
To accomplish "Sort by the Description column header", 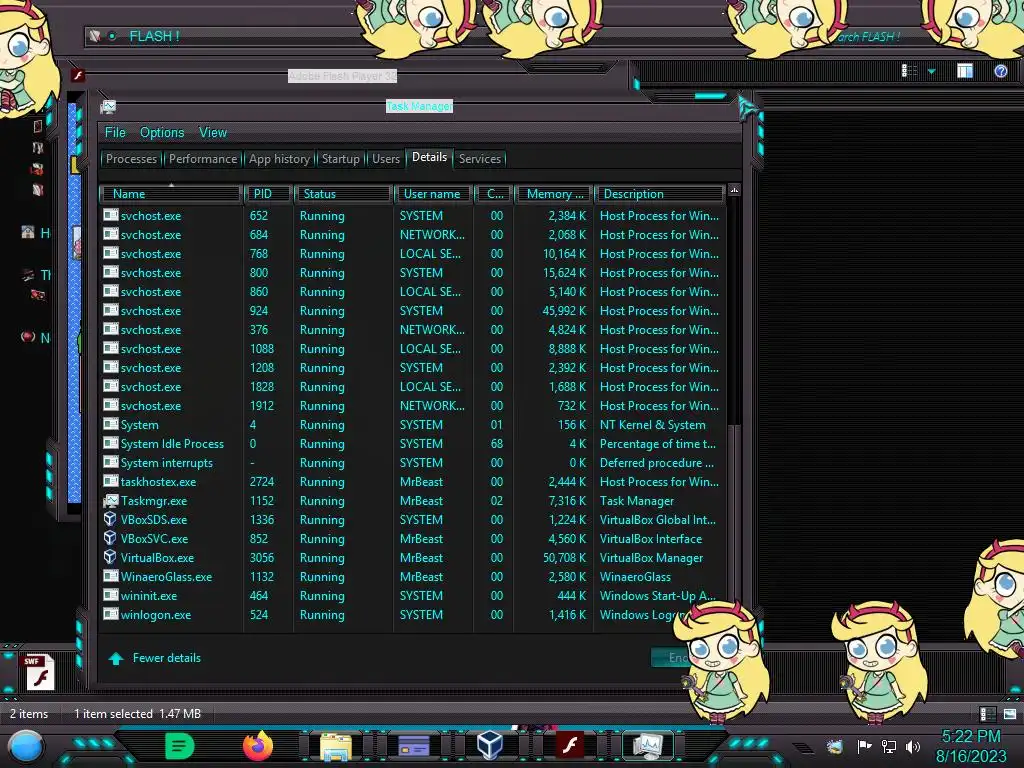I will [659, 194].
